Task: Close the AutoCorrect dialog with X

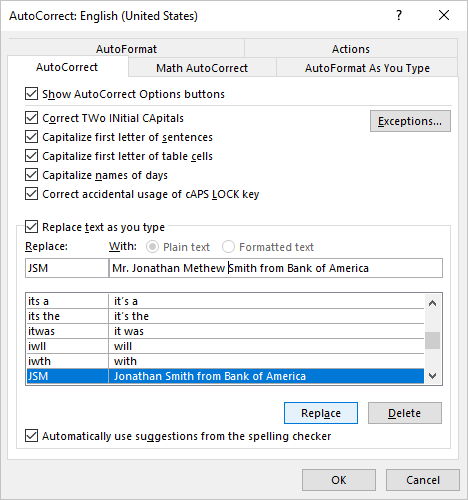Action: pyautogui.click(x=444, y=15)
